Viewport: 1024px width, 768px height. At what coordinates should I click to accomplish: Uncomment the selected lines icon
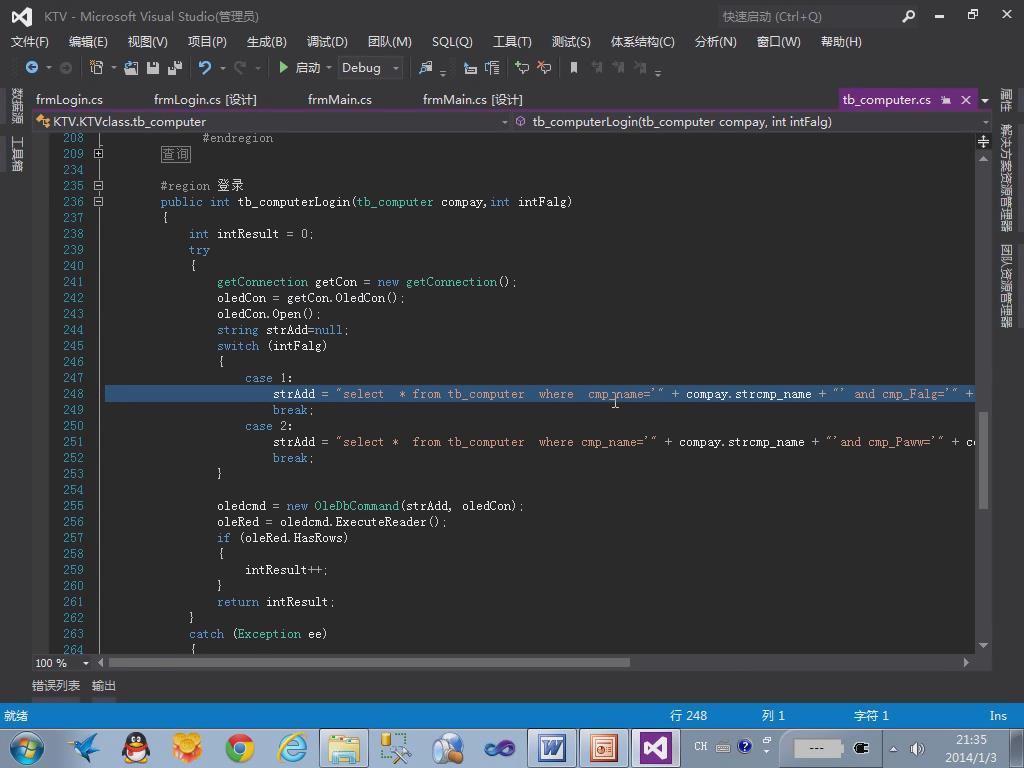coord(543,67)
